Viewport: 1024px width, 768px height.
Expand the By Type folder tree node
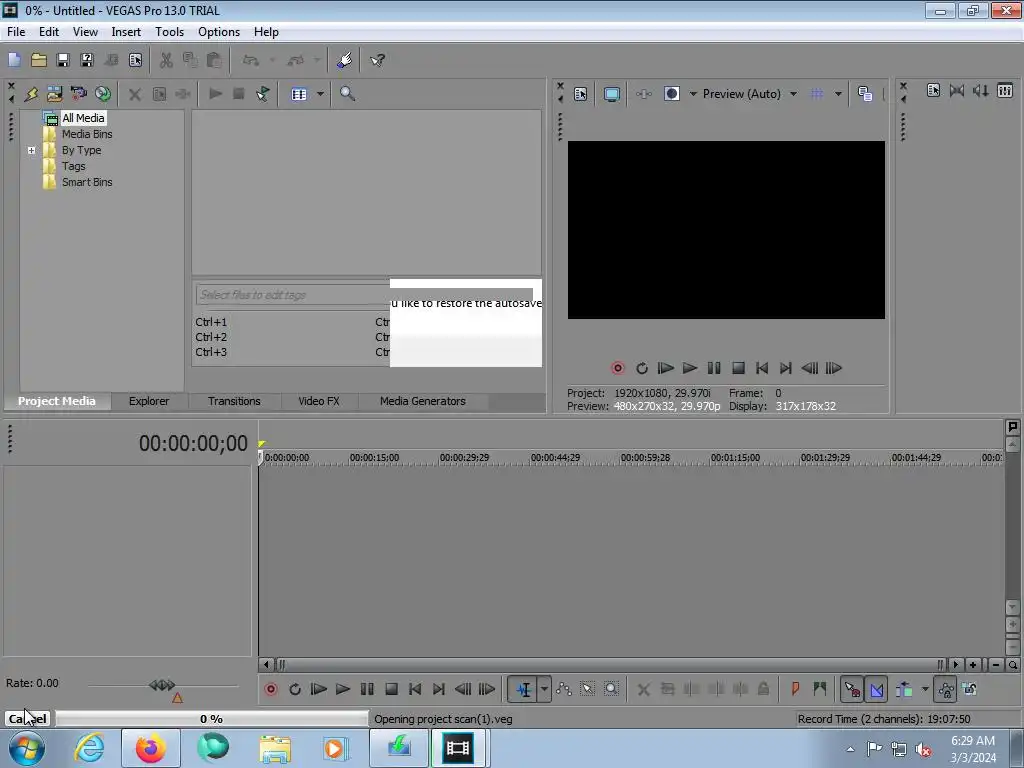point(31,150)
